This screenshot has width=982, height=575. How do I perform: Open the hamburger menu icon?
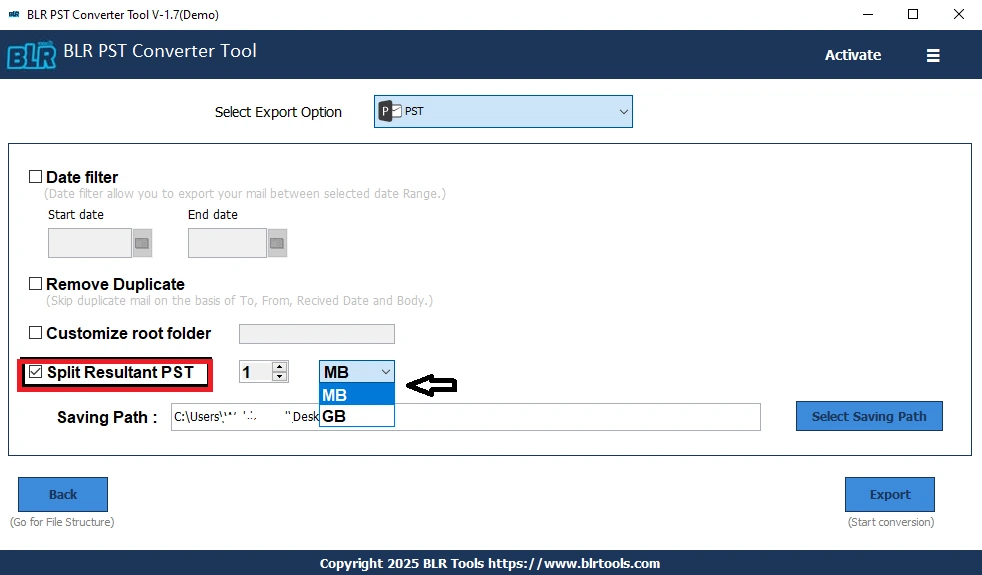click(933, 56)
